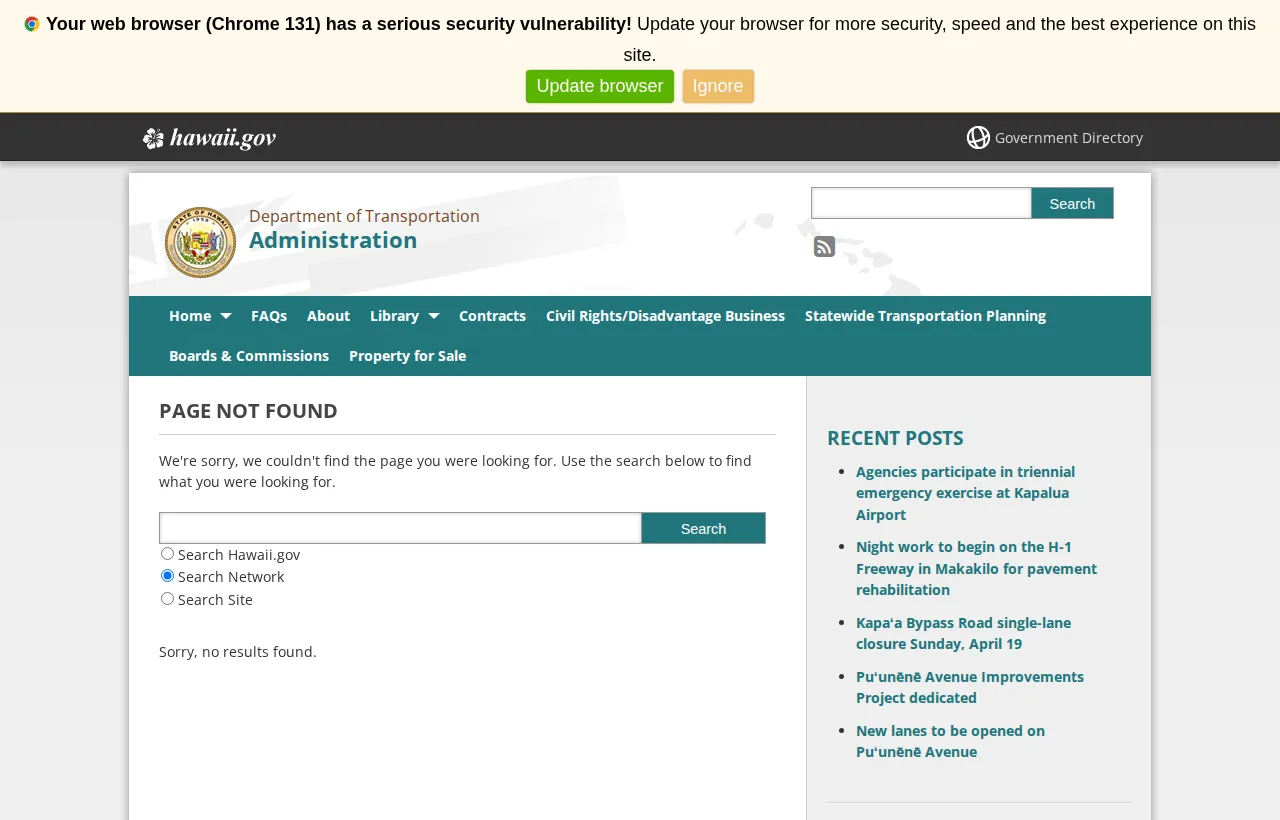The height and width of the screenshot is (820, 1280).
Task: Click the Contracts navigation item
Action: [x=492, y=314]
